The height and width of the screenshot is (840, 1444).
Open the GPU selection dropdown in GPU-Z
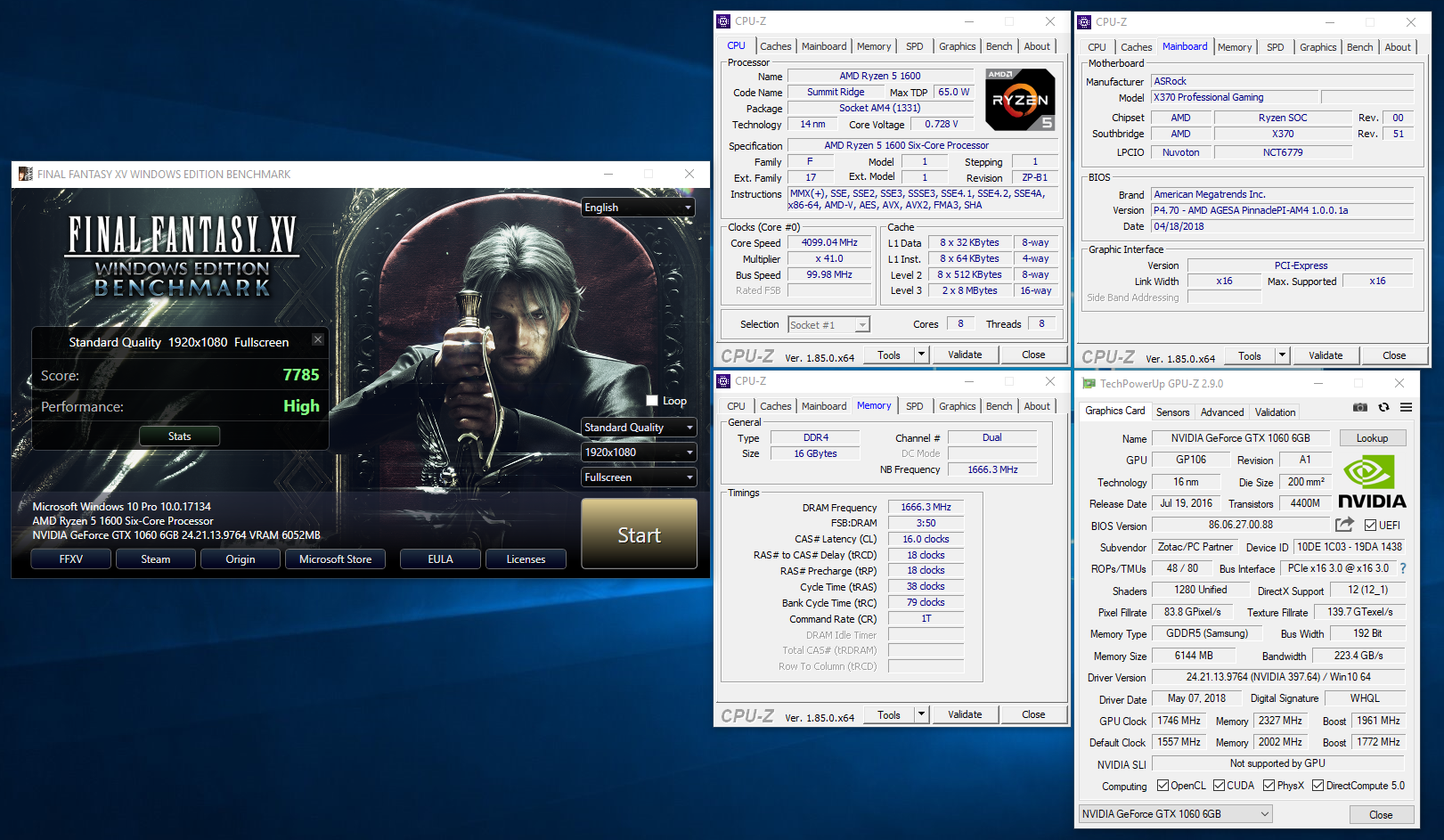coord(1175,814)
